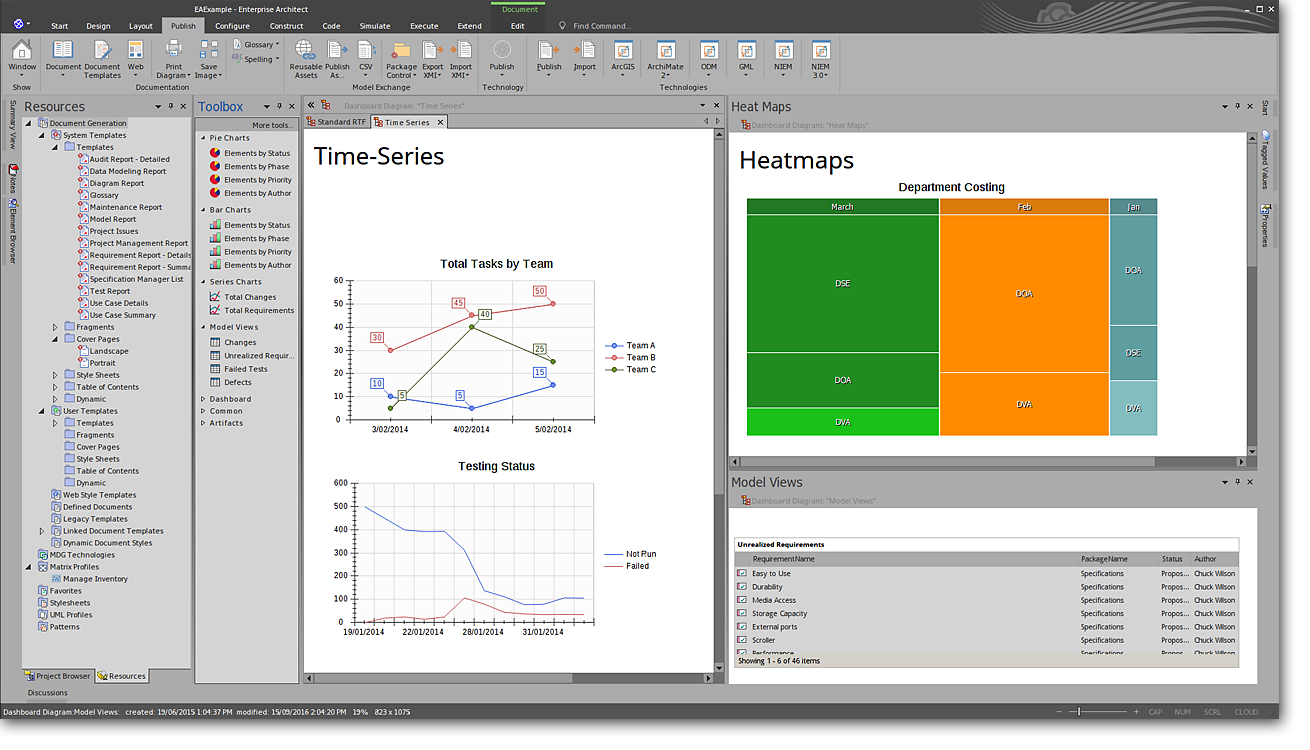Select the Failed Tests model view tool
Viewport: 1310px width, 750px height.
pos(245,369)
